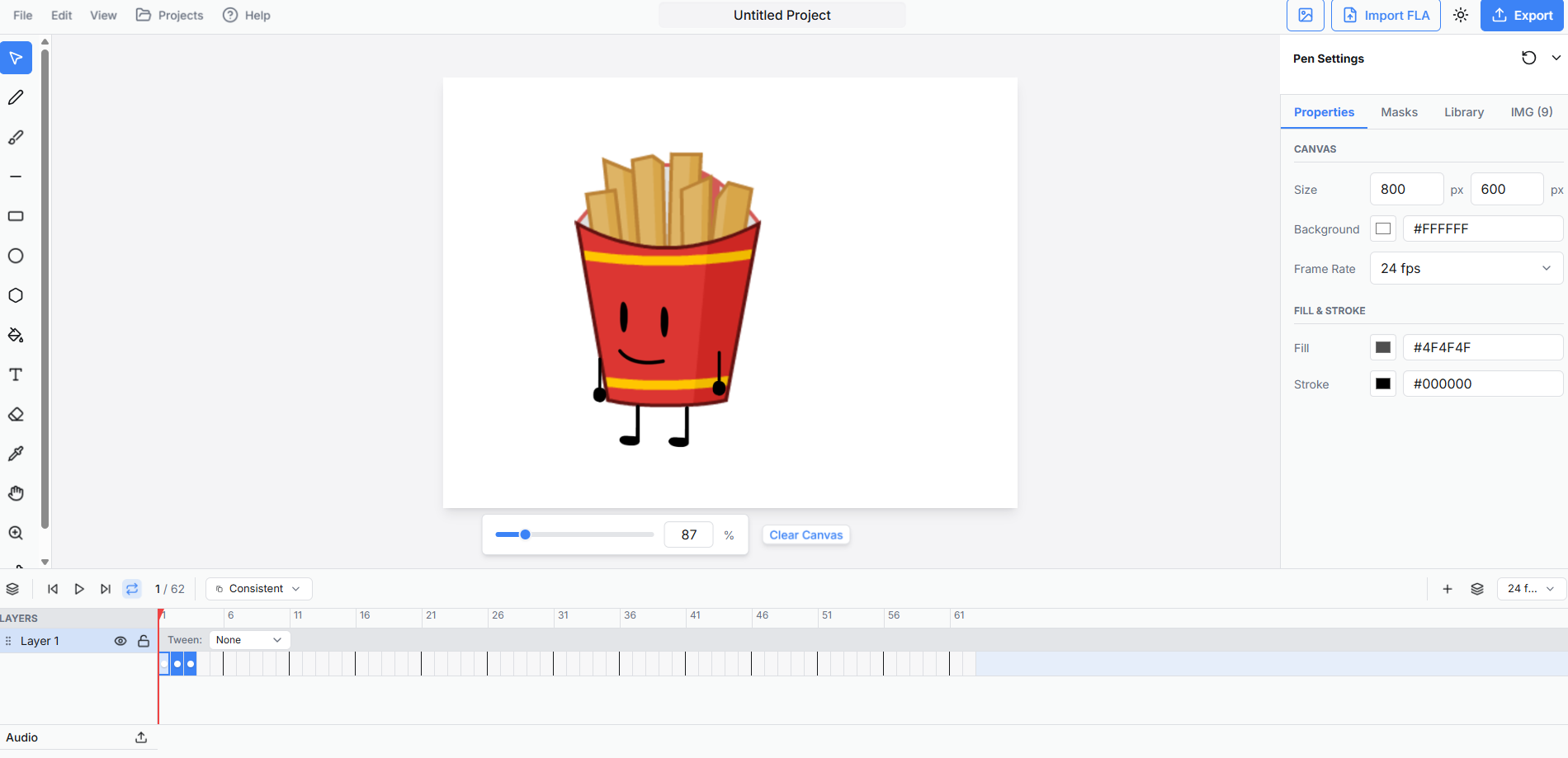Image resolution: width=1568 pixels, height=758 pixels.
Task: Open the View menu
Action: 103,15
